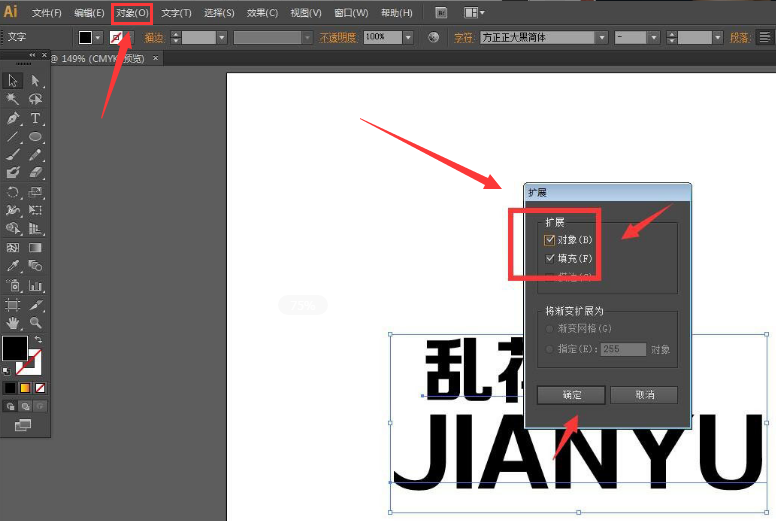Adjust the stroke weight stepper arrows
The width and height of the screenshot is (776, 521).
coord(176,37)
